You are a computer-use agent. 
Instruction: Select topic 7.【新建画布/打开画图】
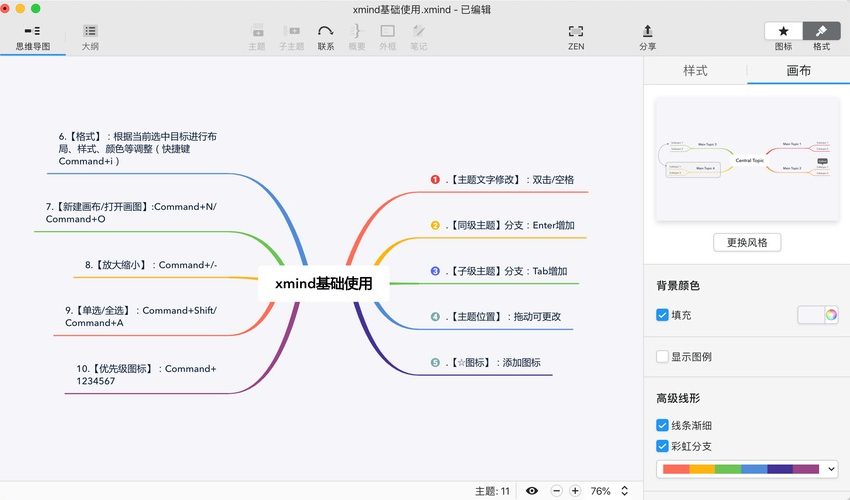tap(131, 213)
